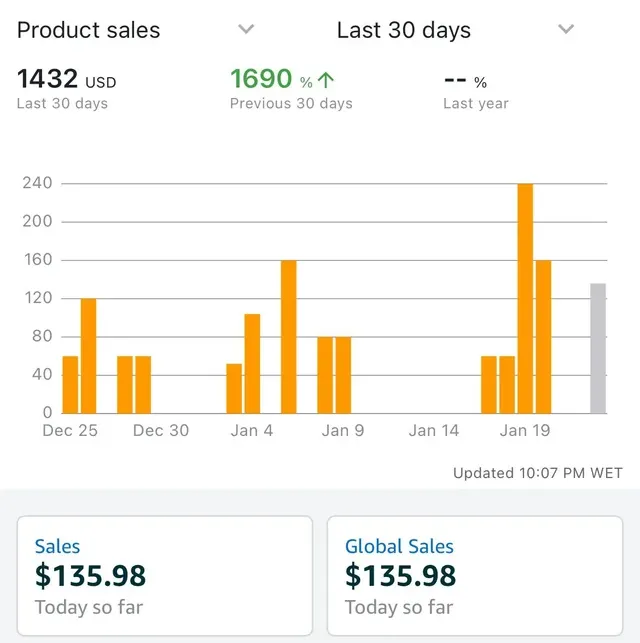Tap the Dec 30 axis label
This screenshot has height=643, width=640.
(160, 430)
